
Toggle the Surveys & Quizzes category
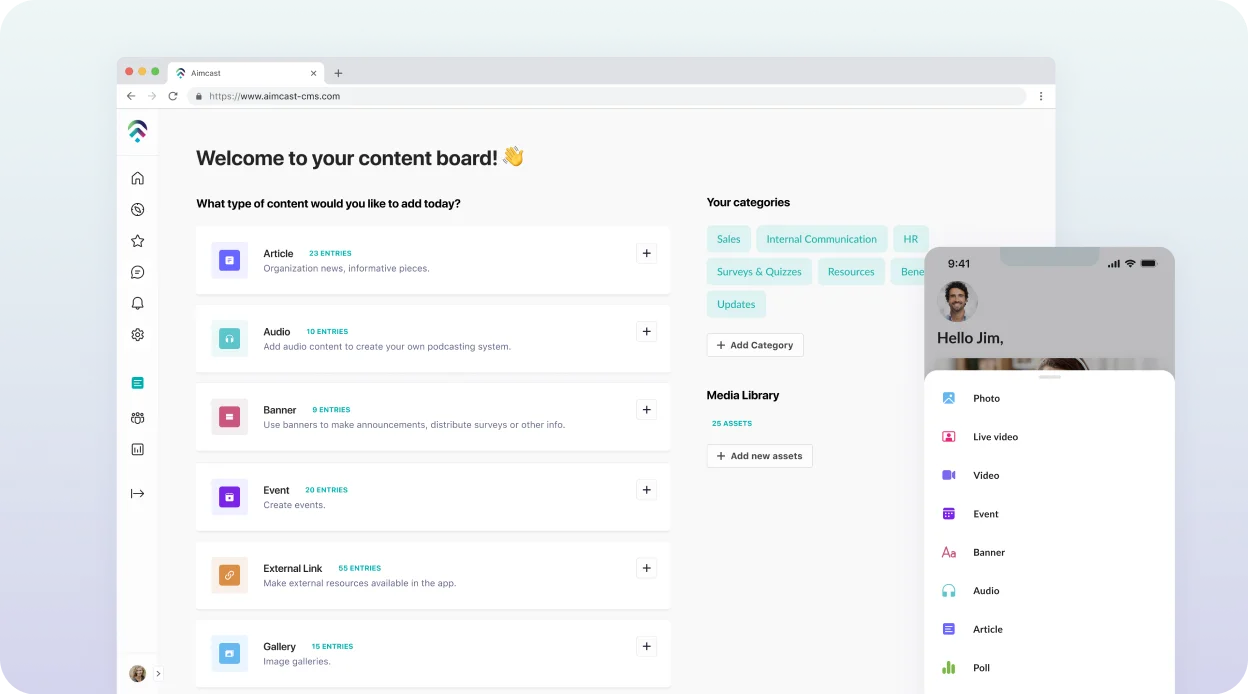click(x=759, y=272)
